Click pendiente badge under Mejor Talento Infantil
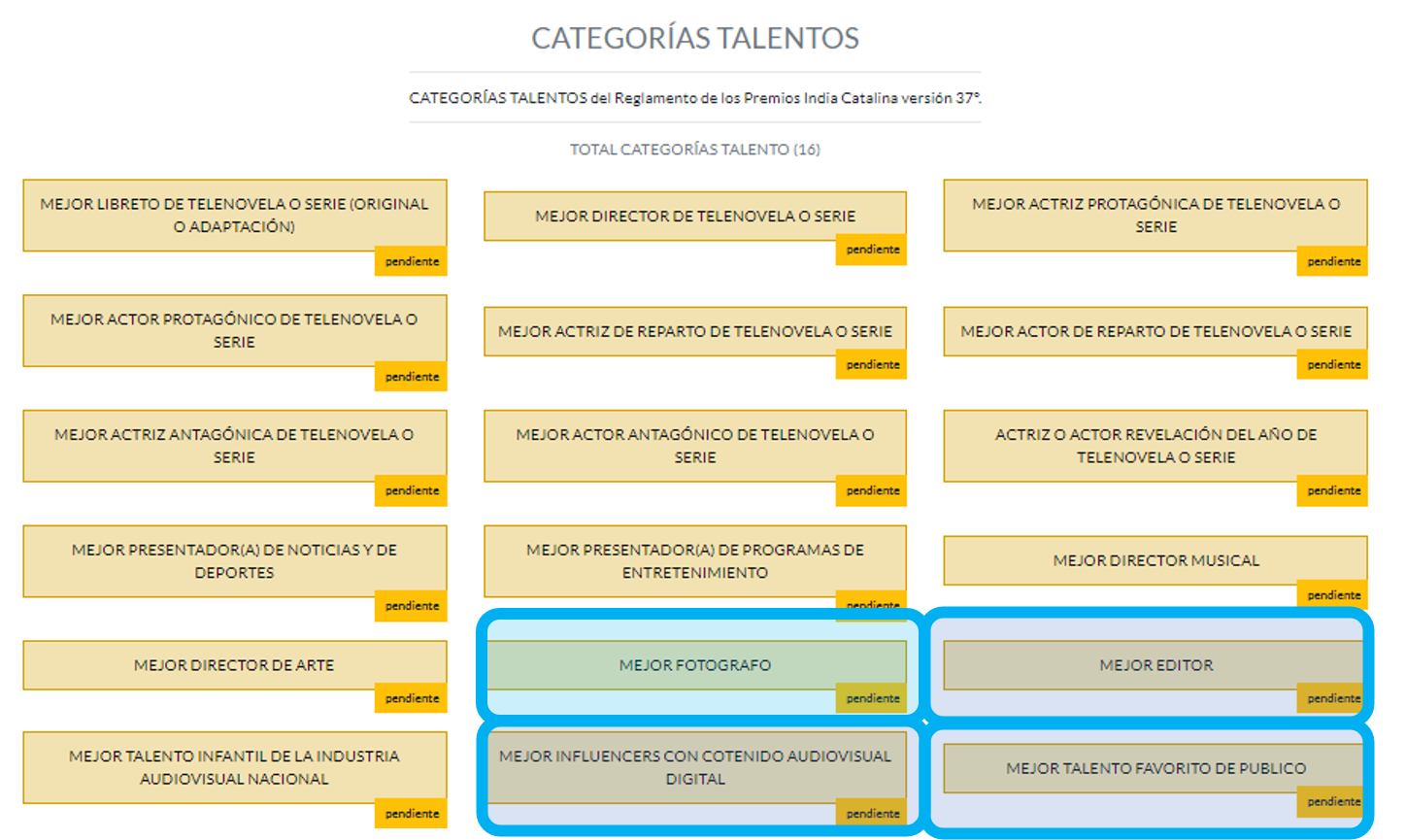Image resolution: width=1406 pixels, height=840 pixels. 412,814
